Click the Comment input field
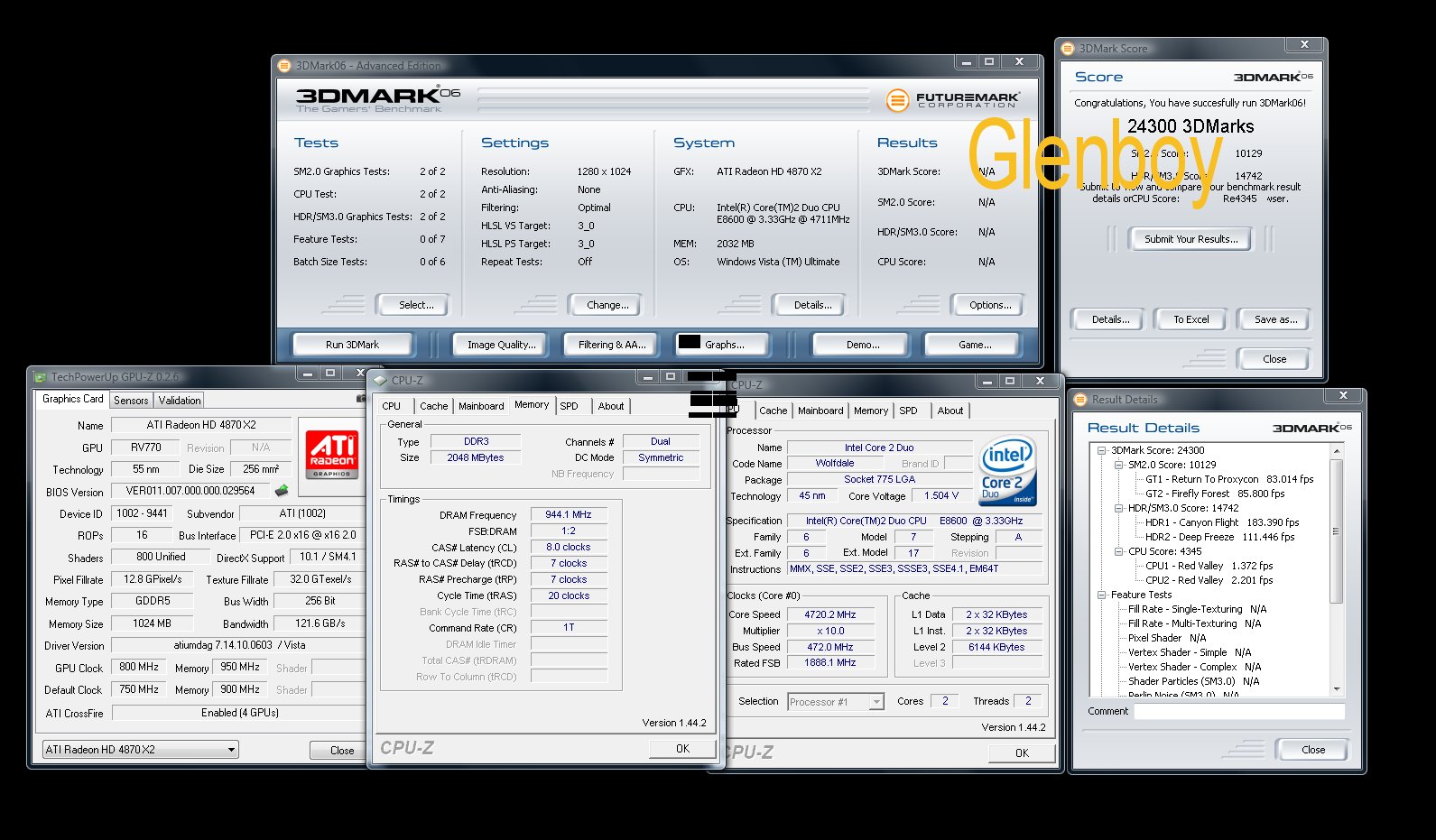Viewport: 1436px width, 840px height. [1238, 711]
